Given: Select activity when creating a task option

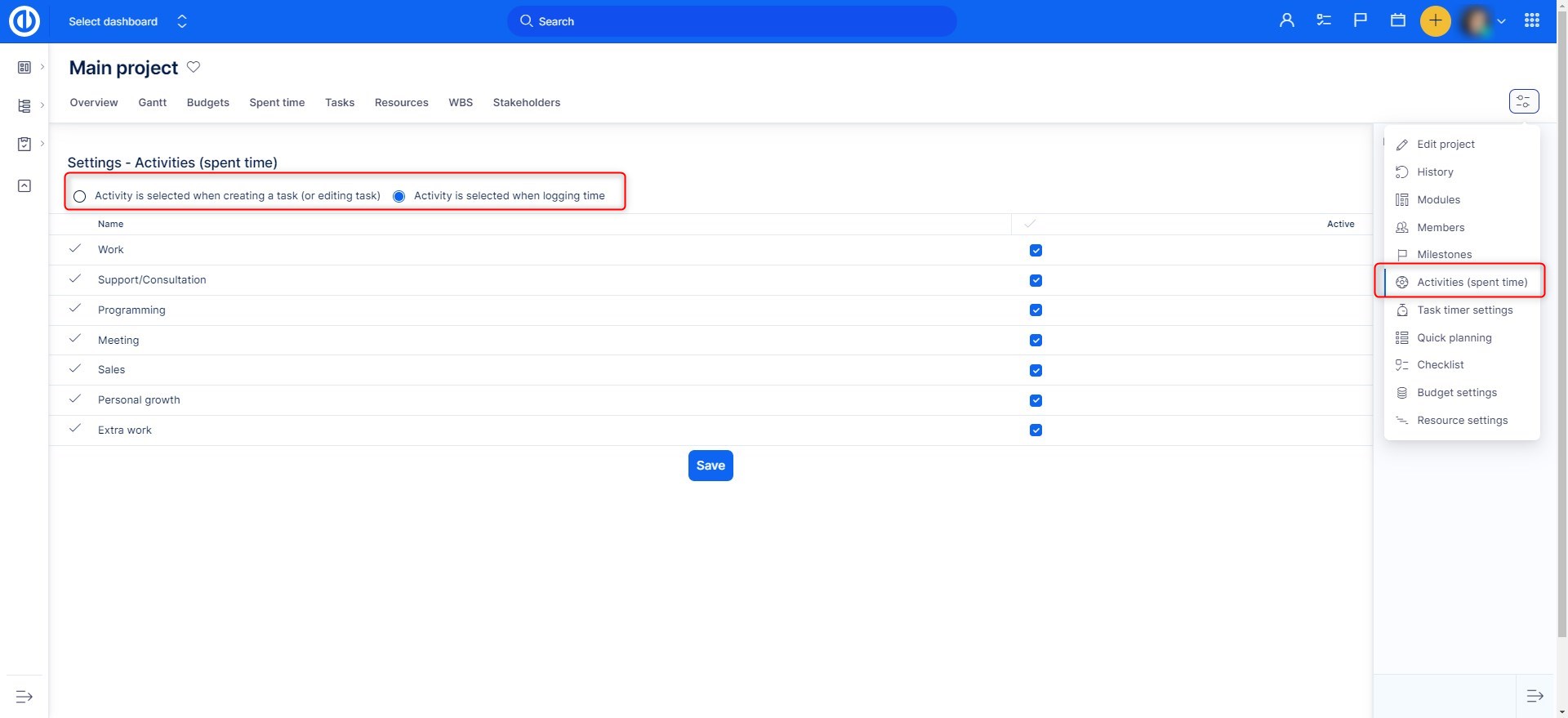Looking at the screenshot, I should [x=80, y=196].
